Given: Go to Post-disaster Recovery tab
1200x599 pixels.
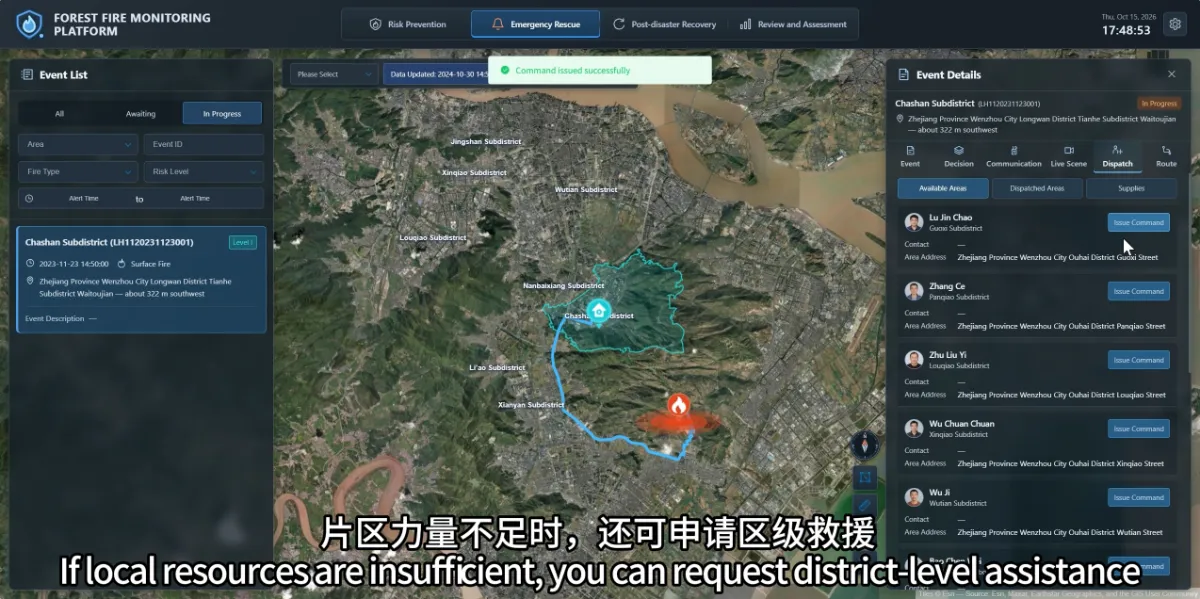Looking at the screenshot, I should [665, 24].
